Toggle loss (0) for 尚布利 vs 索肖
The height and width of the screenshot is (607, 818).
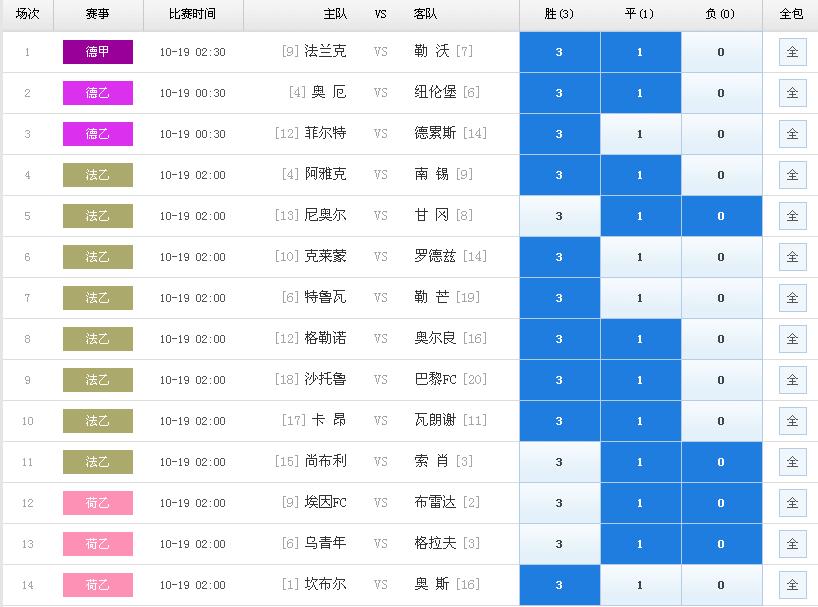721,462
